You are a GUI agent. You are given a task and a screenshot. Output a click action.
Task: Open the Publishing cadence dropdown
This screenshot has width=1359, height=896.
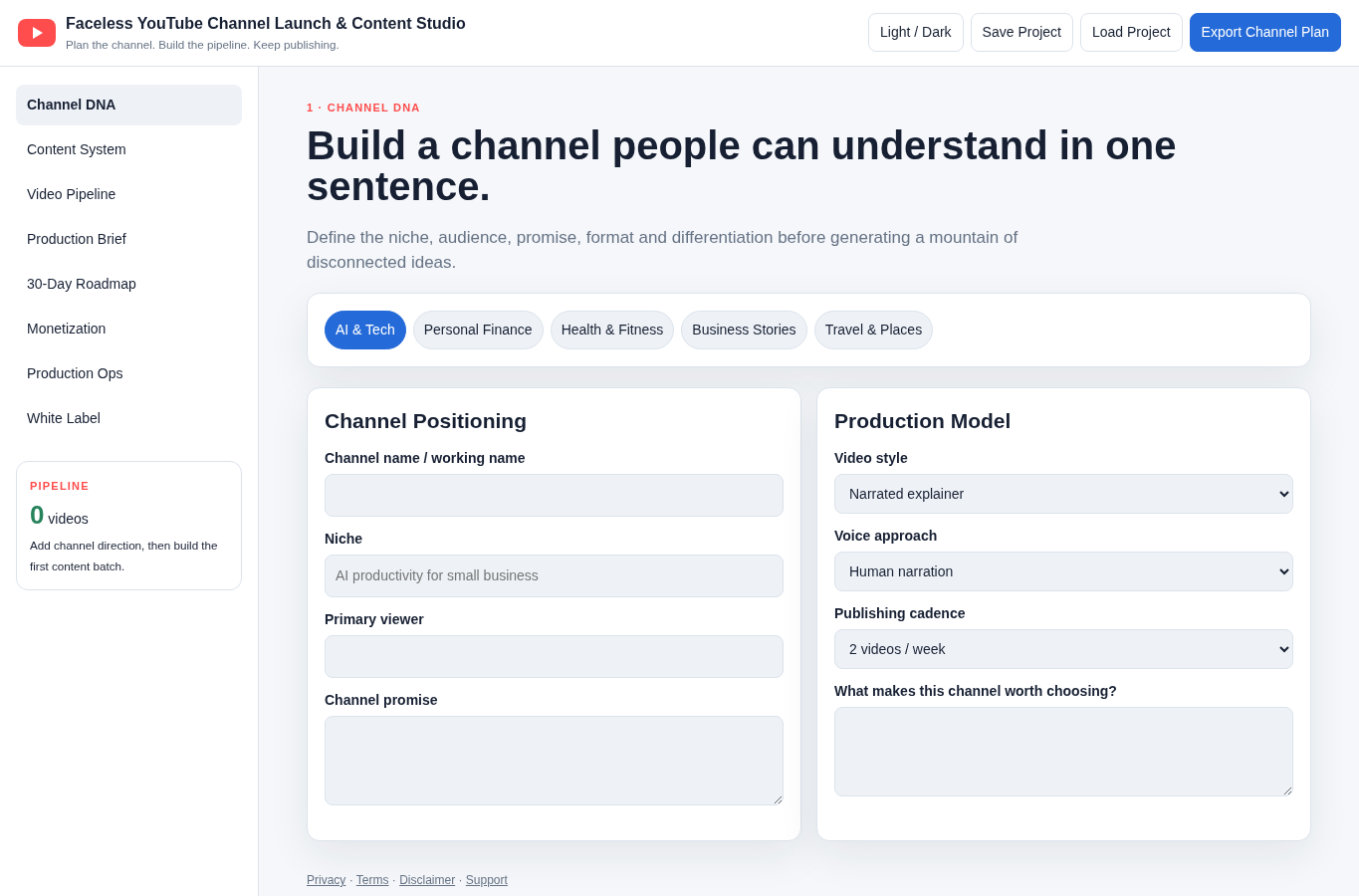(x=1063, y=649)
